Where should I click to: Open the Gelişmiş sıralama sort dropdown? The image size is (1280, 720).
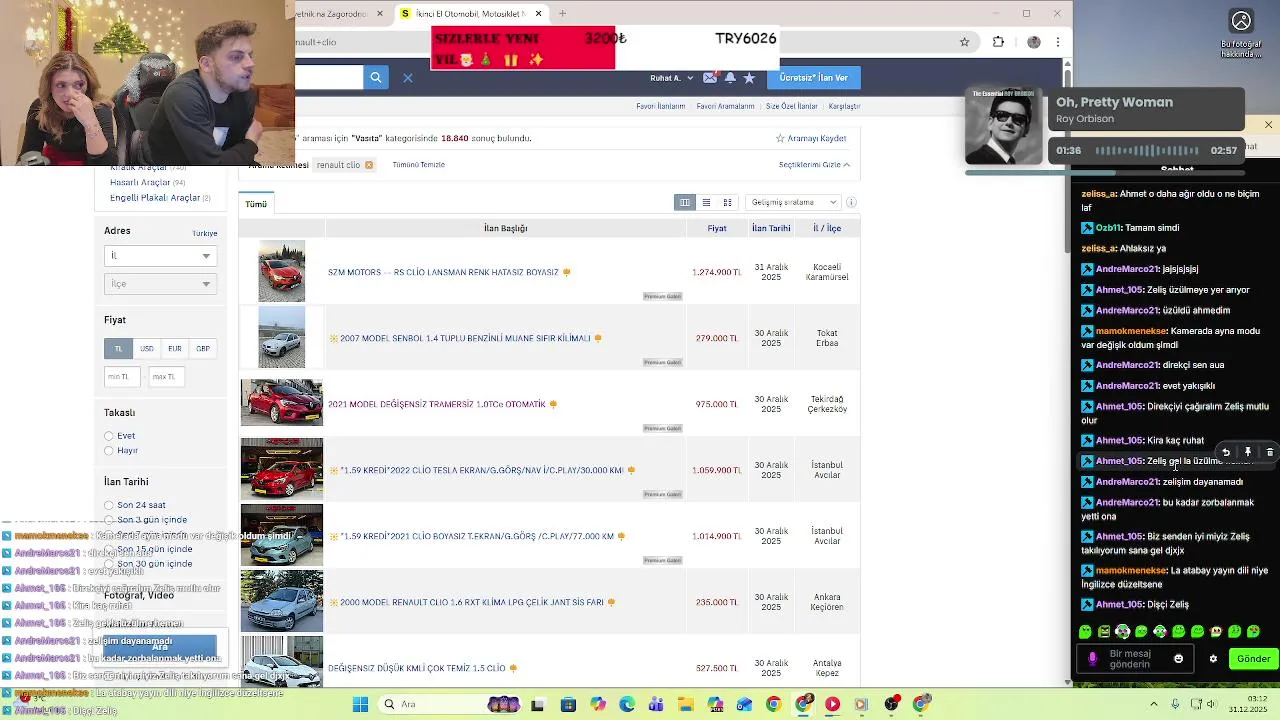(794, 202)
